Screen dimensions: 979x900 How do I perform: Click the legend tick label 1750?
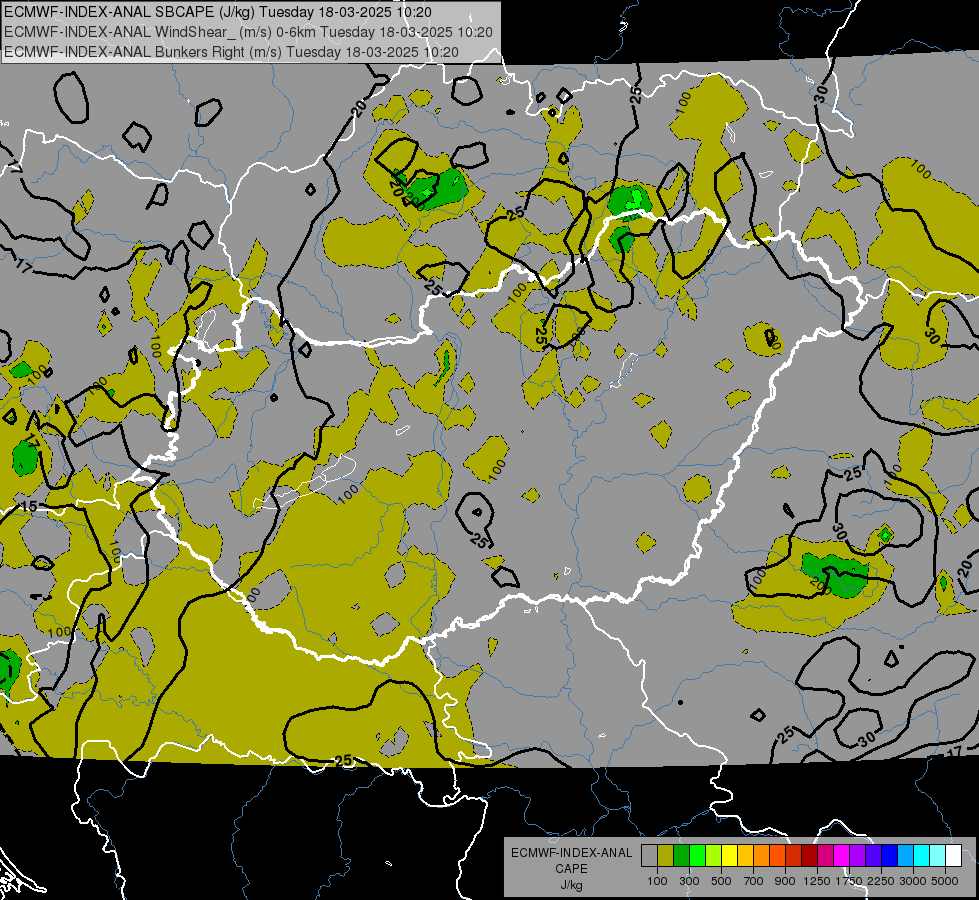coord(849,881)
